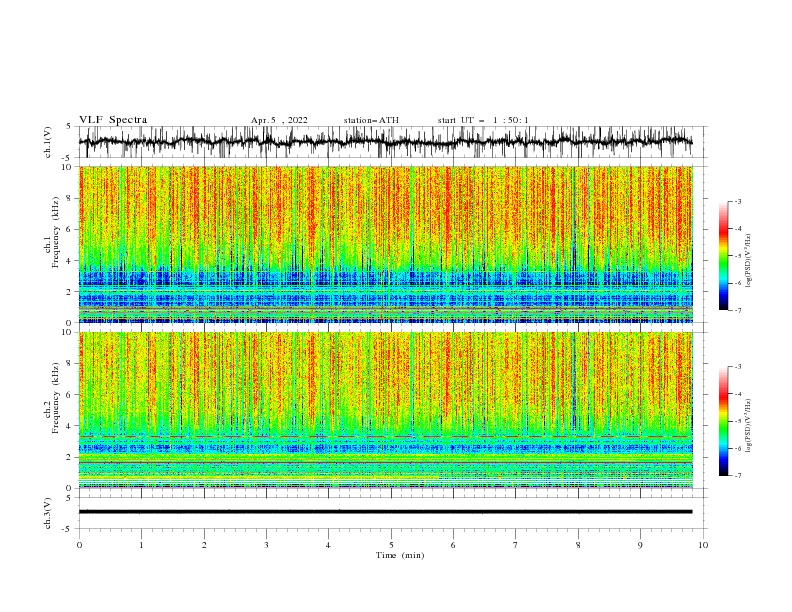Click time axis tick label "9"
The image size is (792, 612).
[x=640, y=545]
